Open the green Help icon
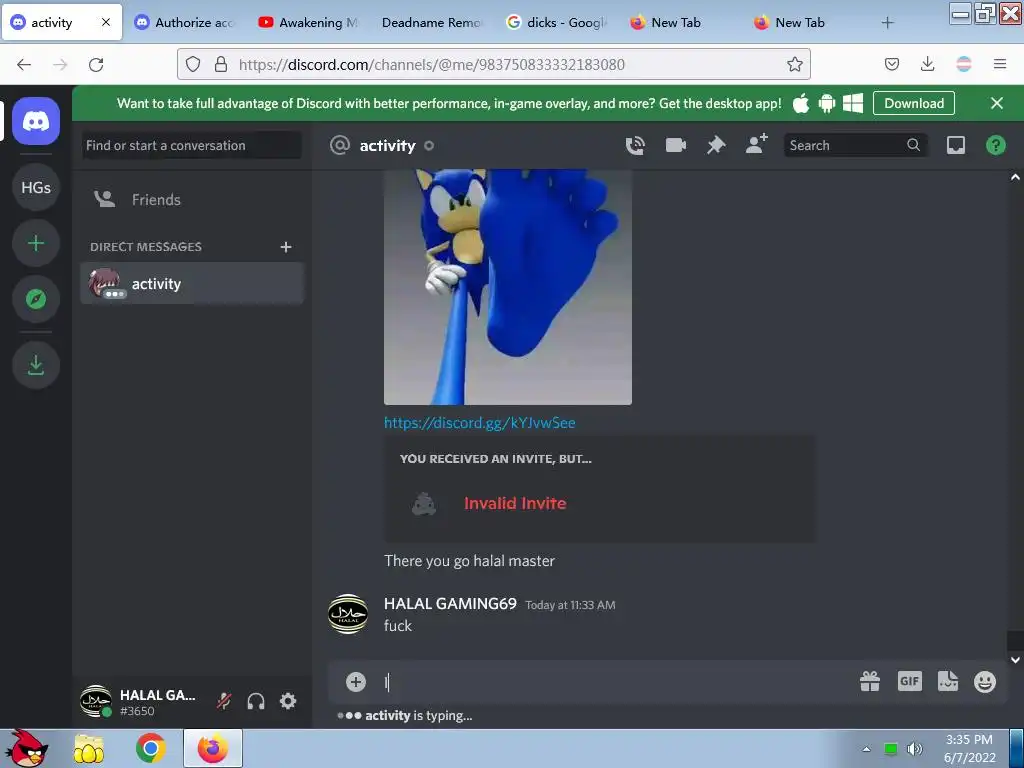The width and height of the screenshot is (1024, 768). [x=996, y=145]
